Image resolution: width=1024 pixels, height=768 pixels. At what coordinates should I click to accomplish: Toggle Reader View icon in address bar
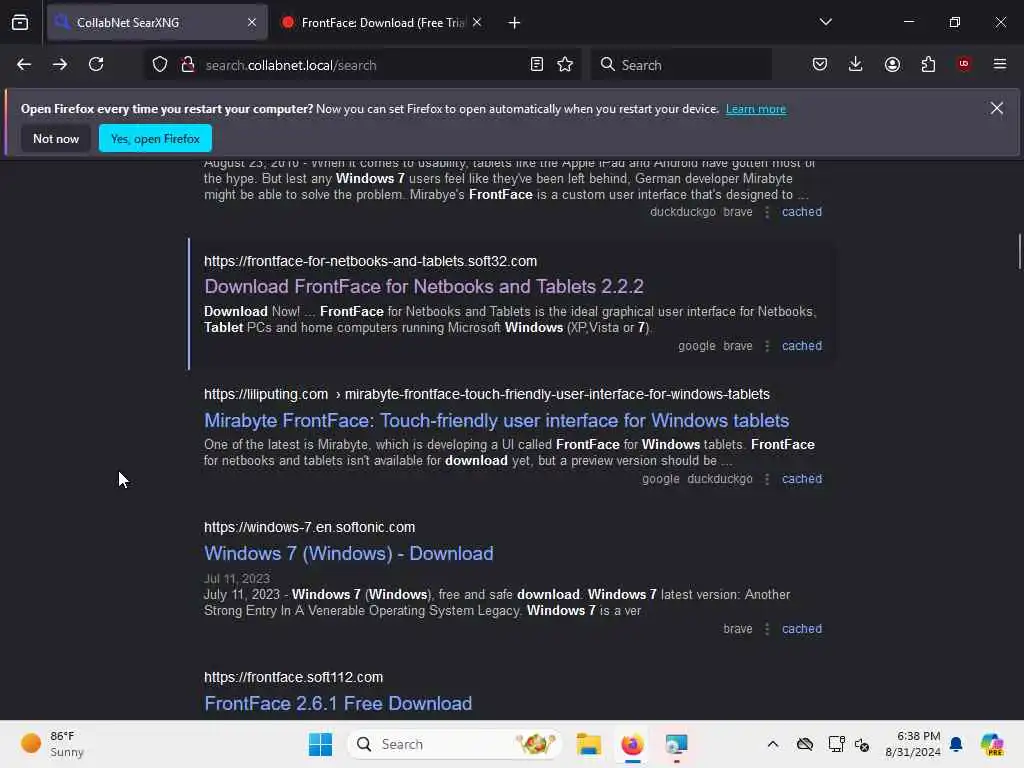[x=537, y=65]
